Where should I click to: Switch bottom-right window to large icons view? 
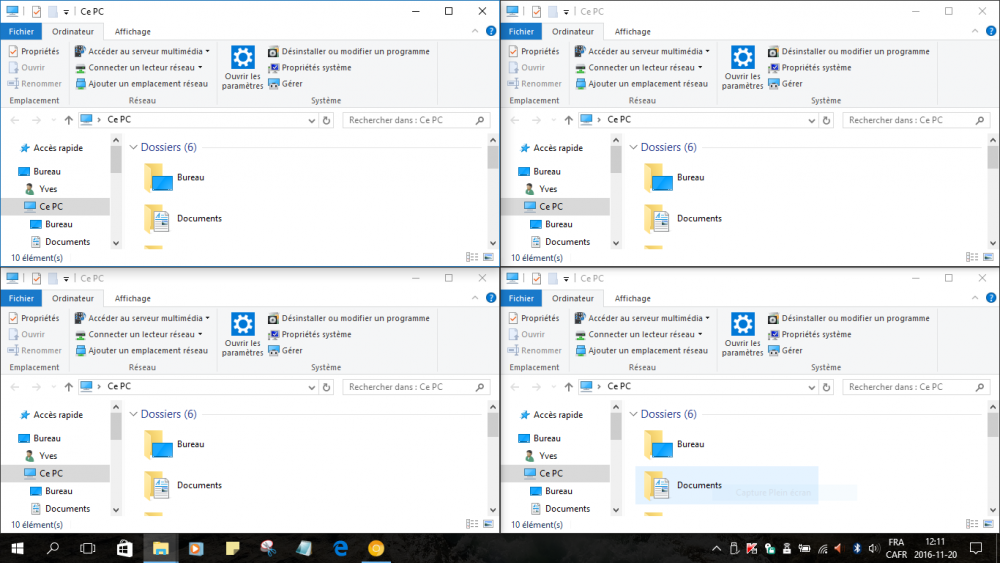pos(988,523)
